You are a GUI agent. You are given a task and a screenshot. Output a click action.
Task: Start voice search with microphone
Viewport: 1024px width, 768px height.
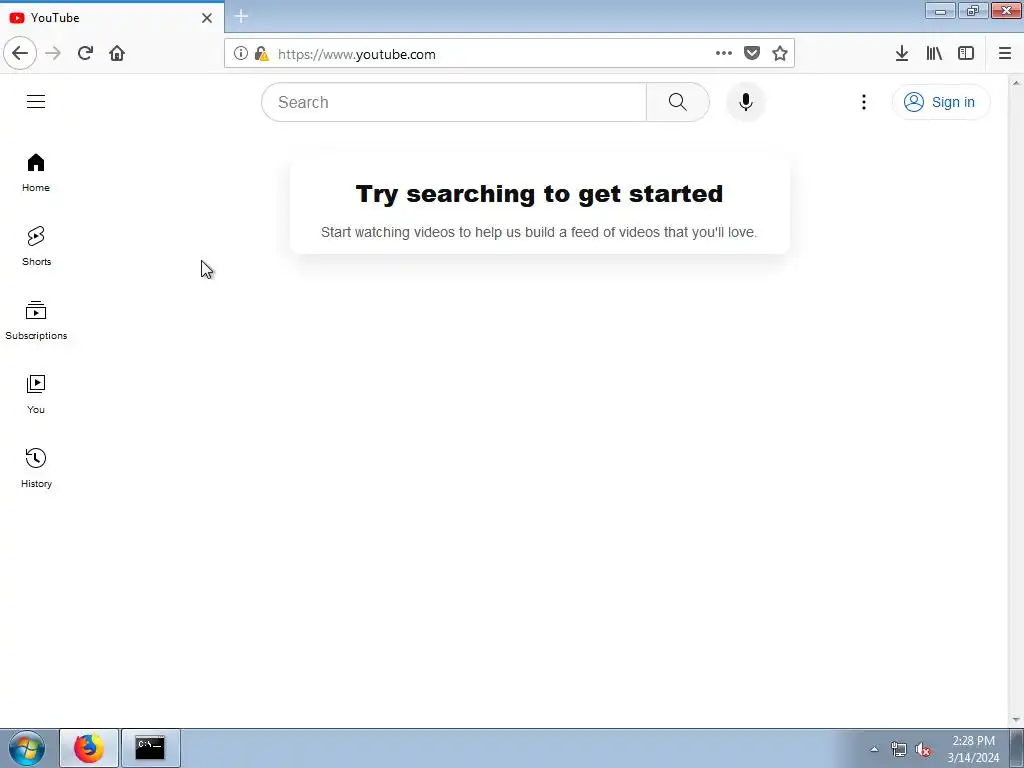pyautogui.click(x=745, y=102)
